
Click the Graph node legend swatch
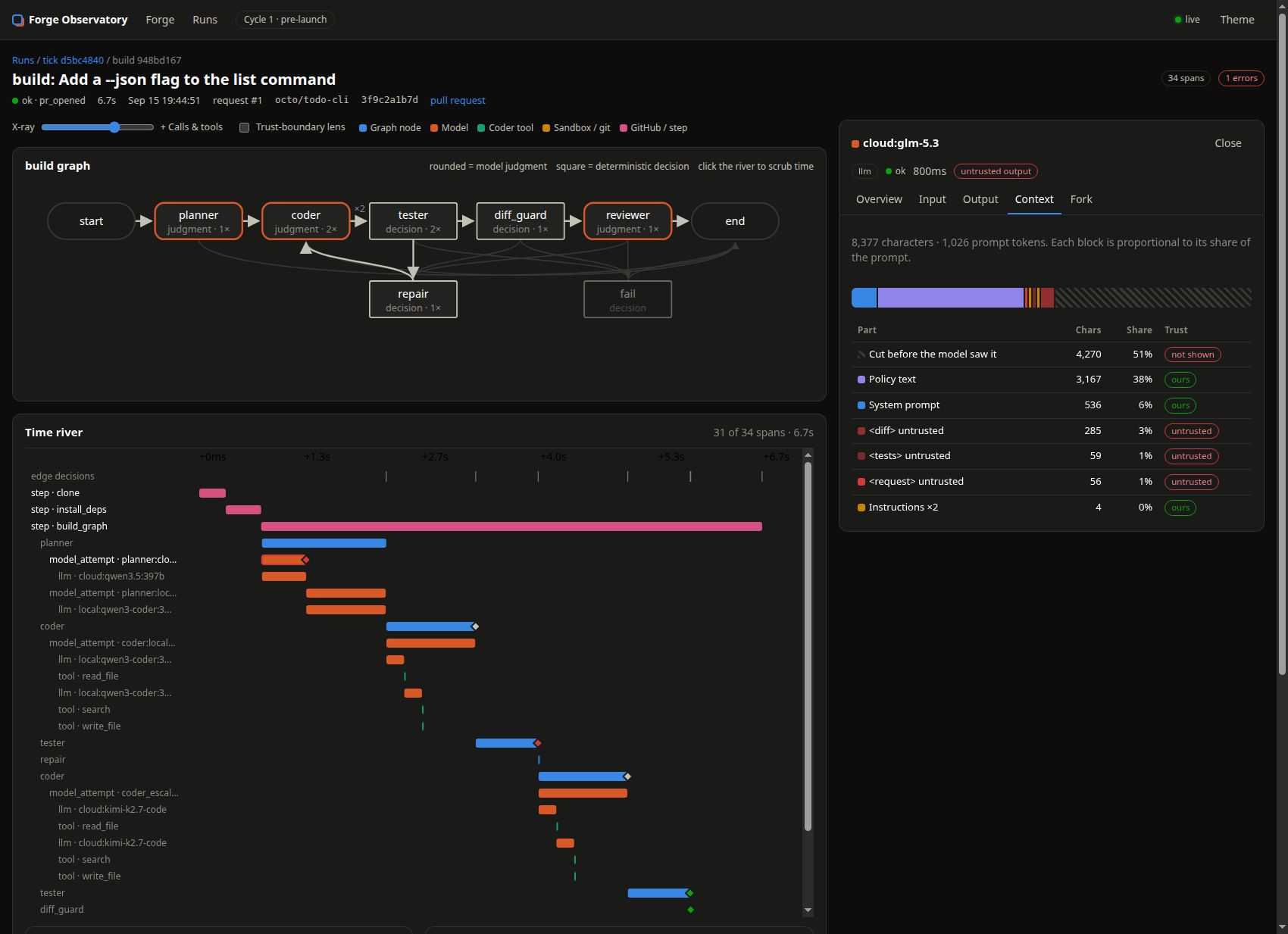coord(363,128)
